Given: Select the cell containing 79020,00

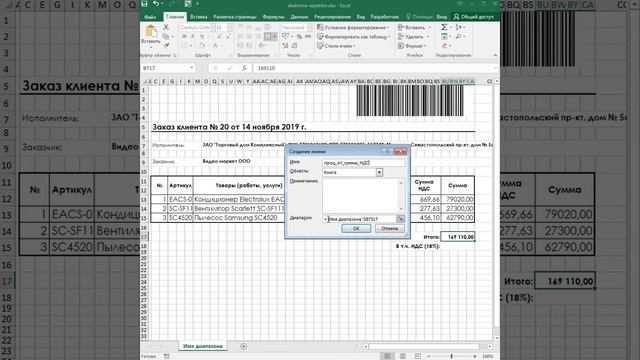Looking at the screenshot, I should pos(458,199).
